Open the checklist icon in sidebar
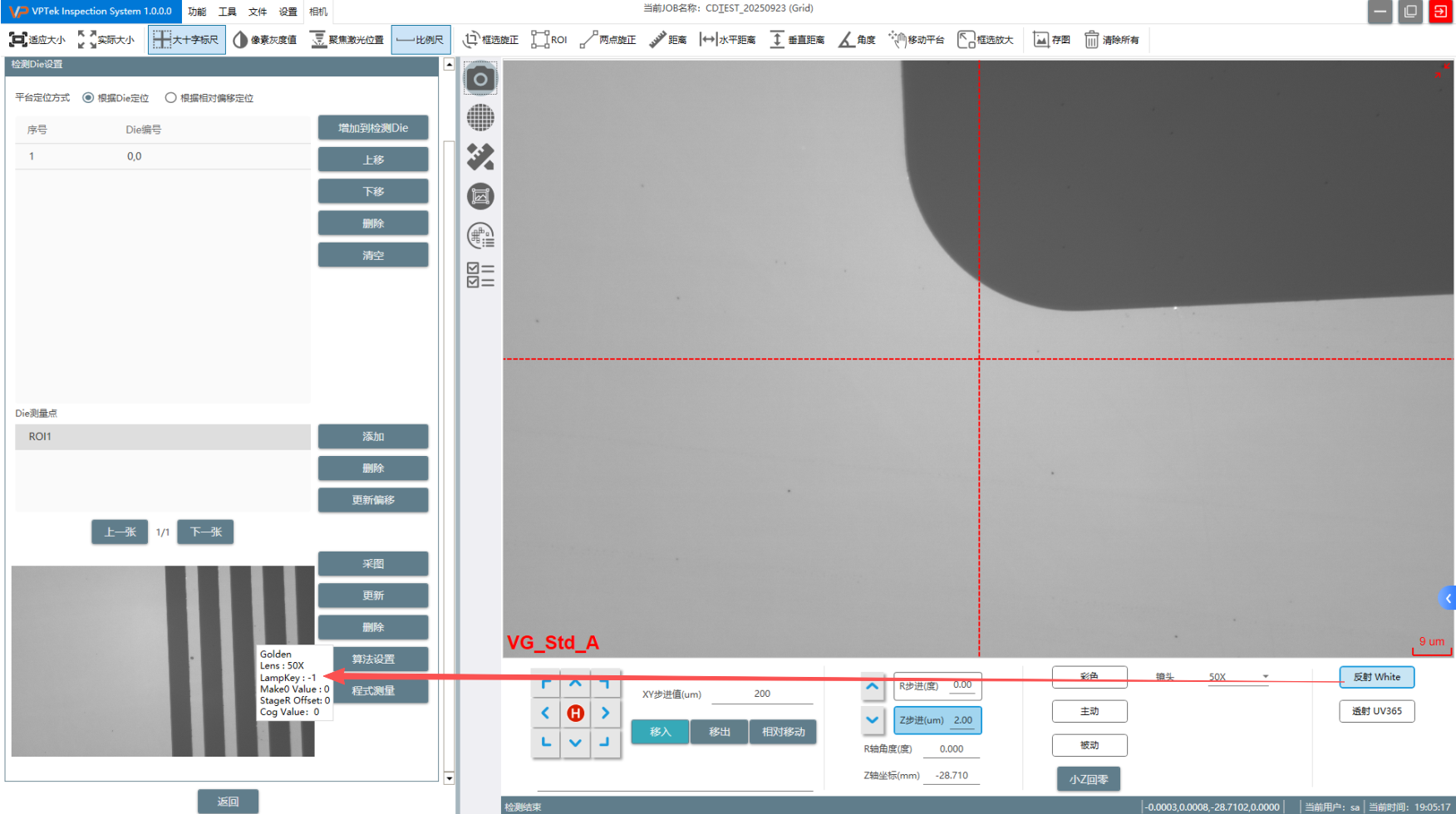This screenshot has width=1456, height=814. click(480, 275)
